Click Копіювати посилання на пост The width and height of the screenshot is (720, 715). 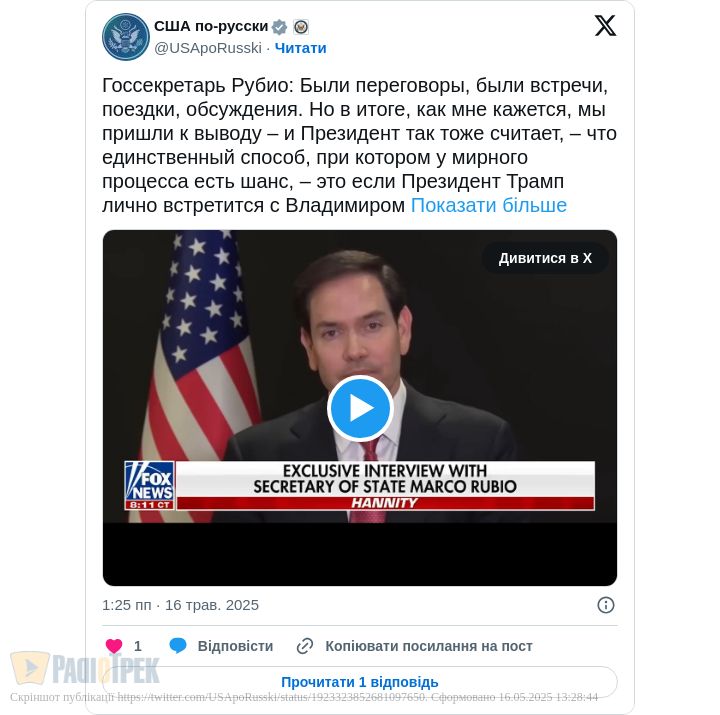[x=429, y=646]
